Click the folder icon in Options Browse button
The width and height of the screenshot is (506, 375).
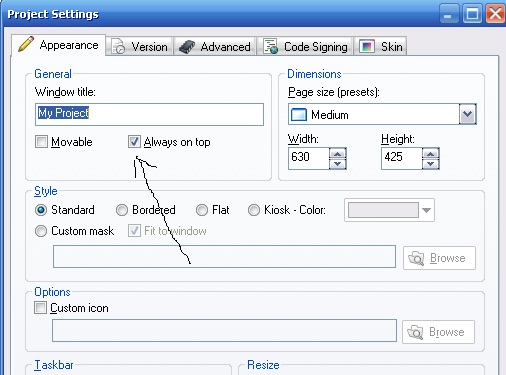[x=415, y=332]
